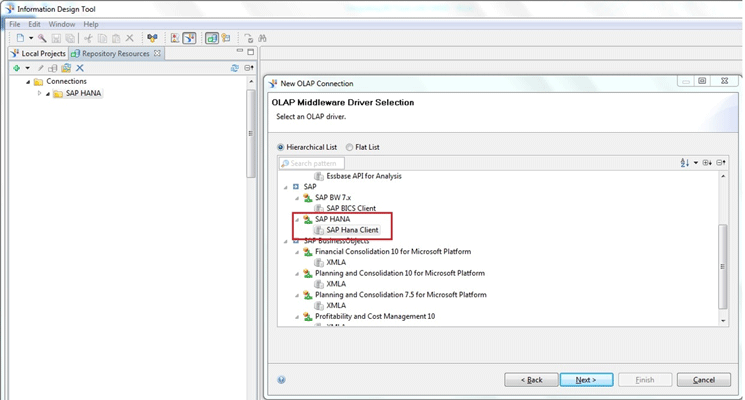The width and height of the screenshot is (745, 400).
Task: Click the gray X Delete icon in main toolbar
Action: [x=130, y=38]
